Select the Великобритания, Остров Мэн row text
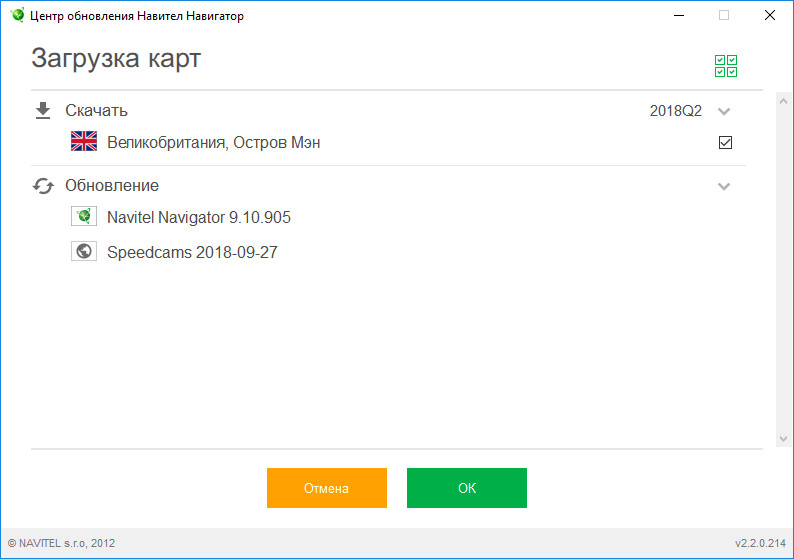The width and height of the screenshot is (794, 559). [x=214, y=142]
